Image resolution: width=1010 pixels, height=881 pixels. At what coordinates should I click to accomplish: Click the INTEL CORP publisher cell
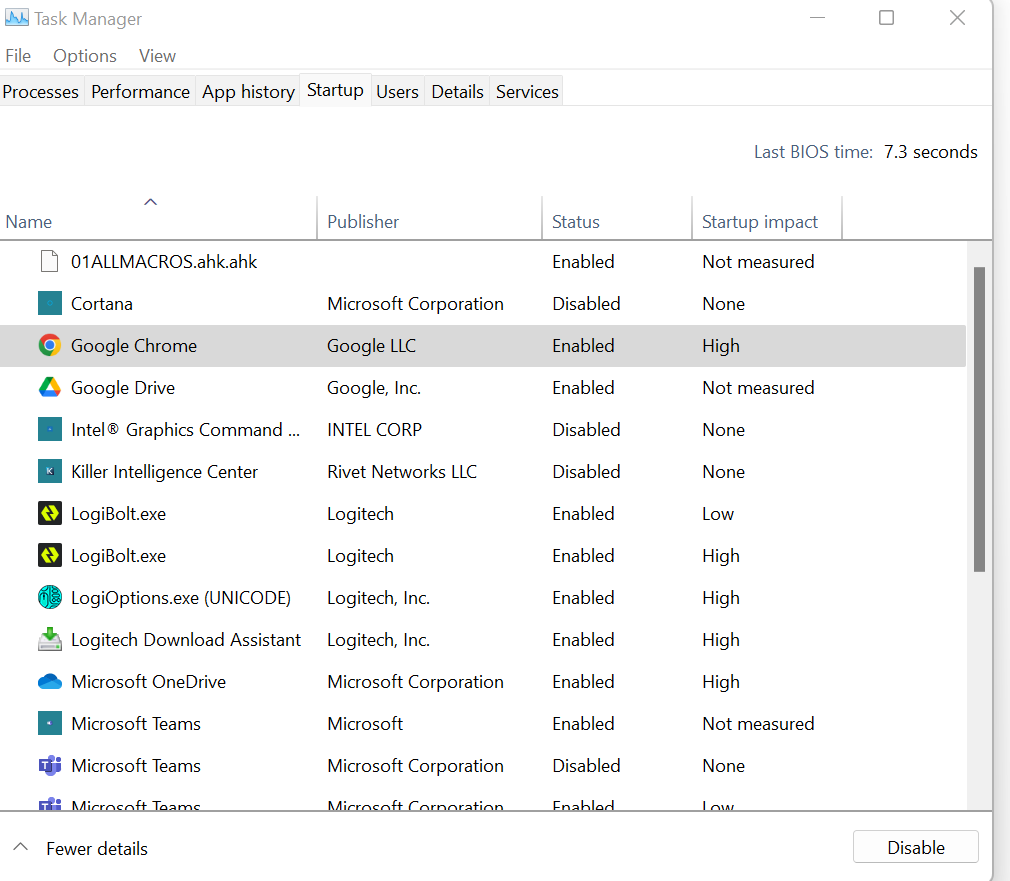point(374,430)
